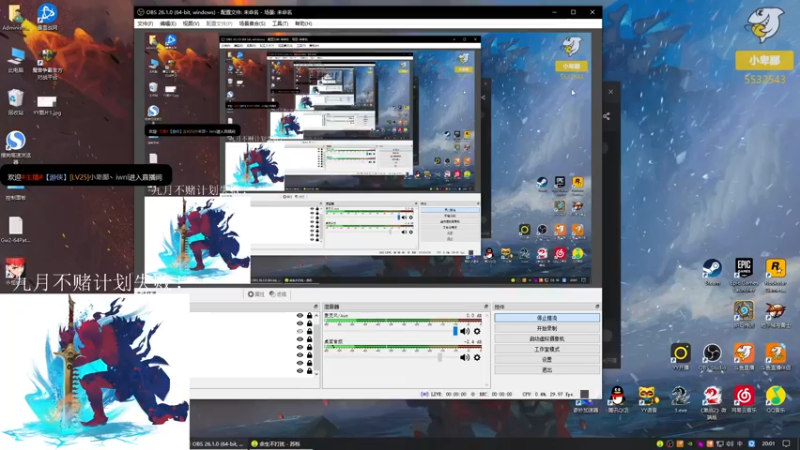This screenshot has height=450, width=800.
Task: Click the share icon on the dark panel behind OBS
Action: click(x=606, y=116)
